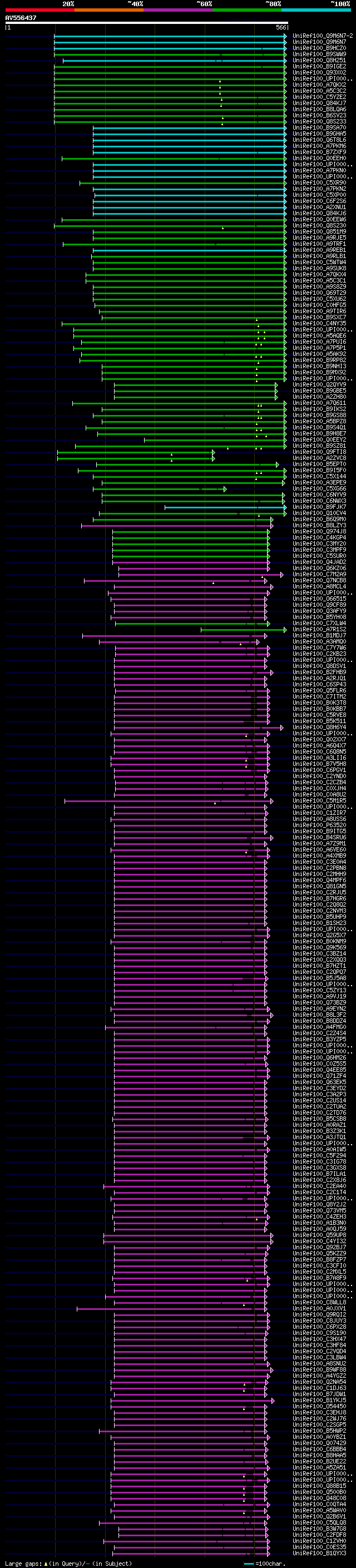Select label UniRef100_A7QKX2

point(319,85)
